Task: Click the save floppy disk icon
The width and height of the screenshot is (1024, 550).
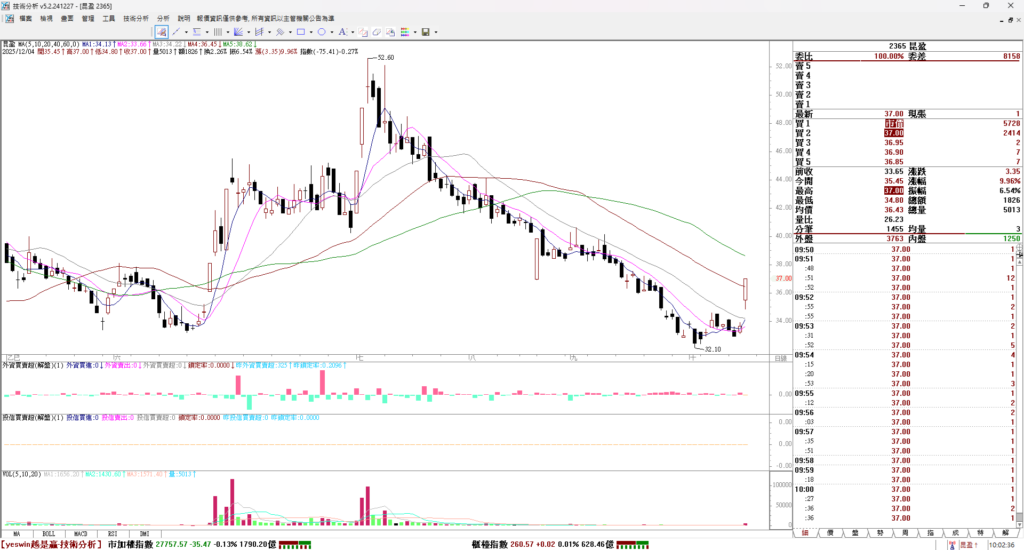Action: [425, 32]
